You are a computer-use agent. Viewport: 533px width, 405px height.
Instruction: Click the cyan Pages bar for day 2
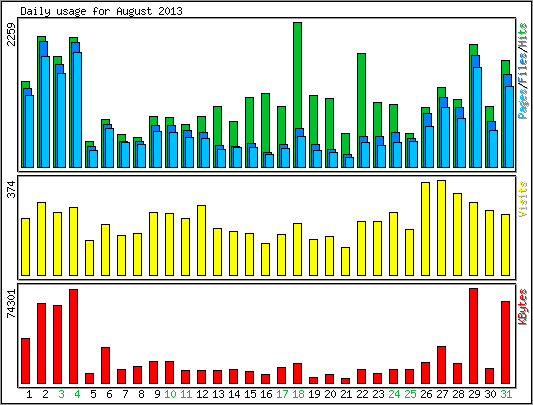(46, 112)
